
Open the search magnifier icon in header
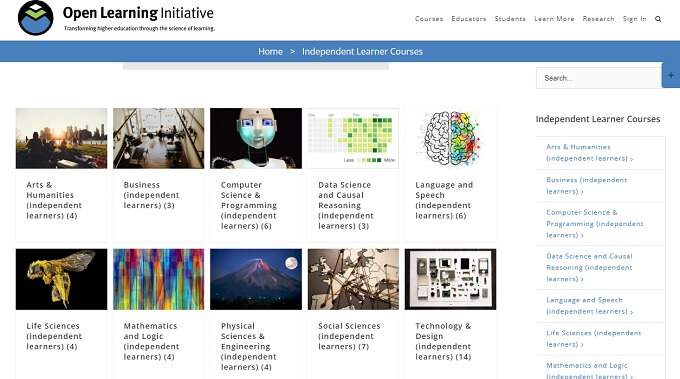point(658,19)
